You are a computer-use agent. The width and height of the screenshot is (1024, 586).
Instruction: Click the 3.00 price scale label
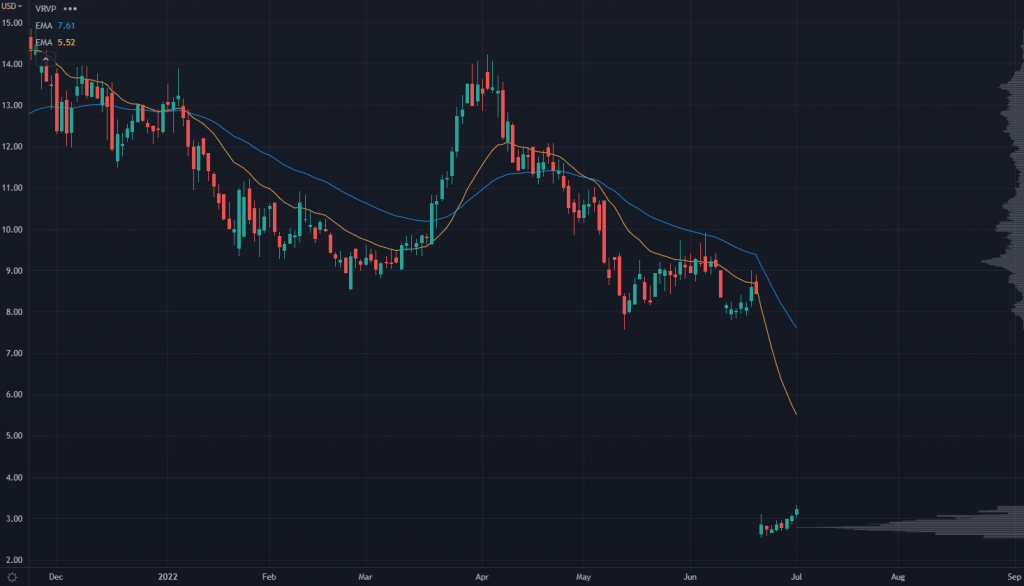14,519
